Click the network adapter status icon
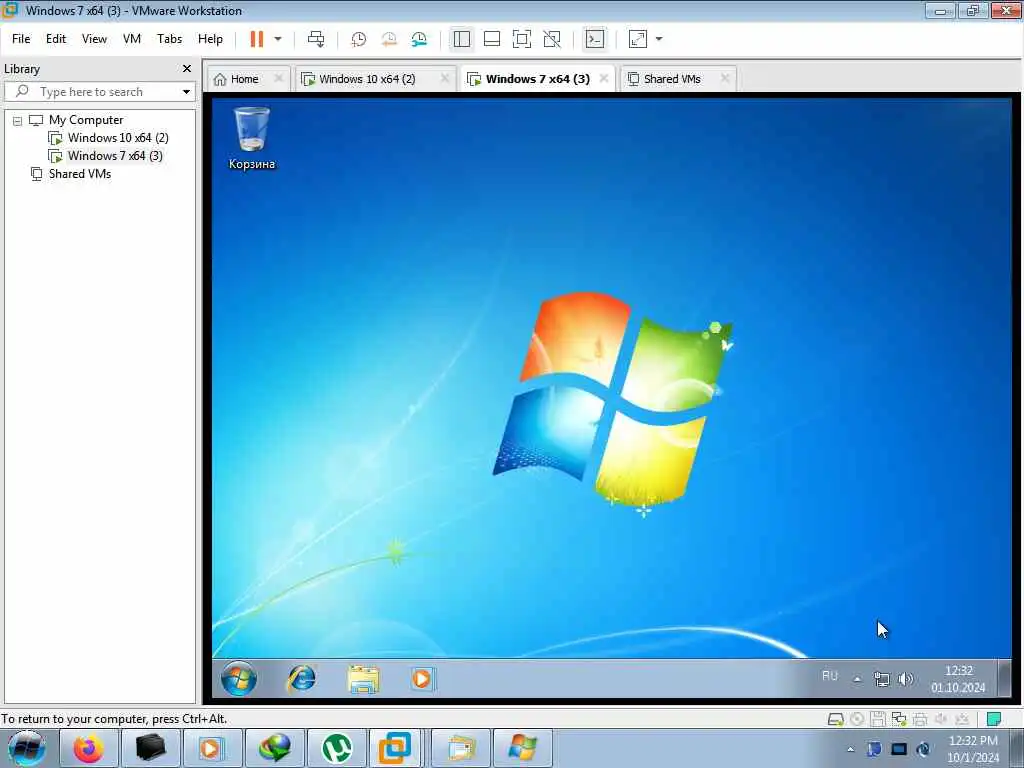Screen dimensions: 1024x768 click(x=899, y=719)
